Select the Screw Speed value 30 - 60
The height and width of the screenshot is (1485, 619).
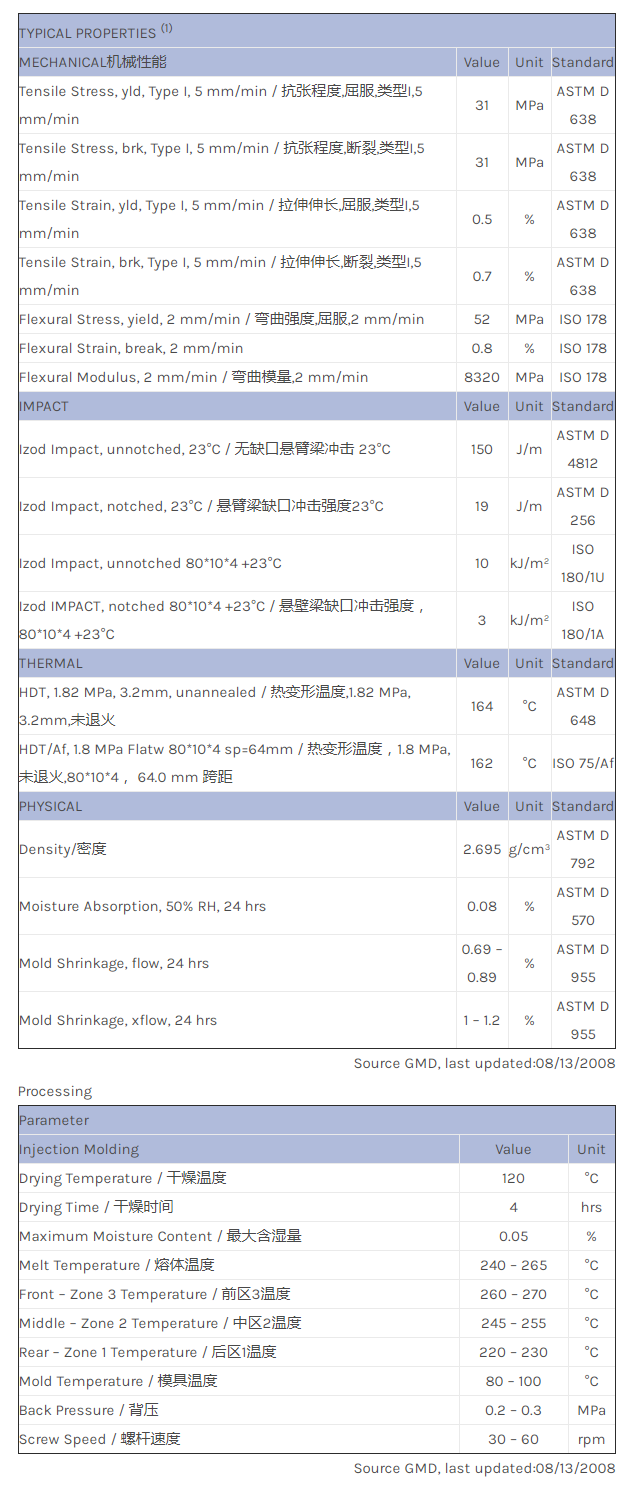coord(513,1439)
